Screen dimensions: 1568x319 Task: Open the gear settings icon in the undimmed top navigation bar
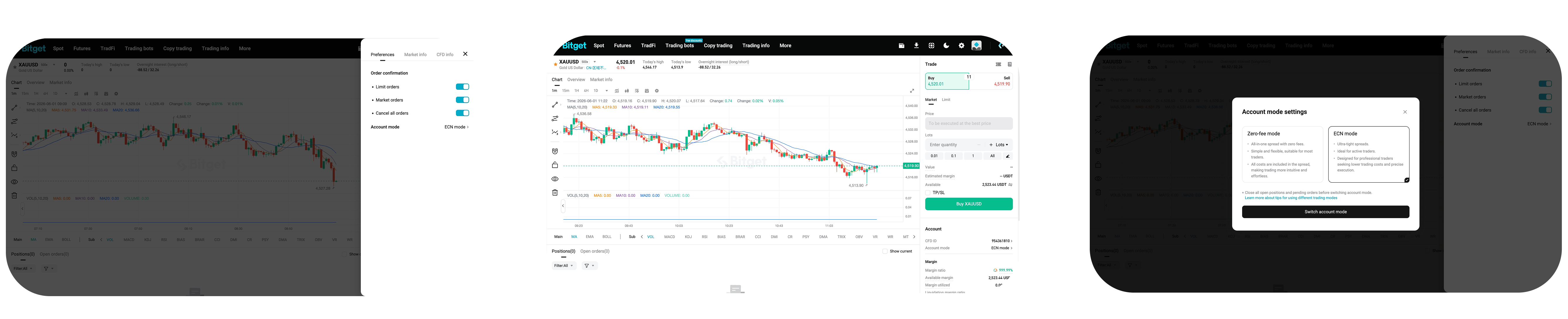tap(961, 46)
